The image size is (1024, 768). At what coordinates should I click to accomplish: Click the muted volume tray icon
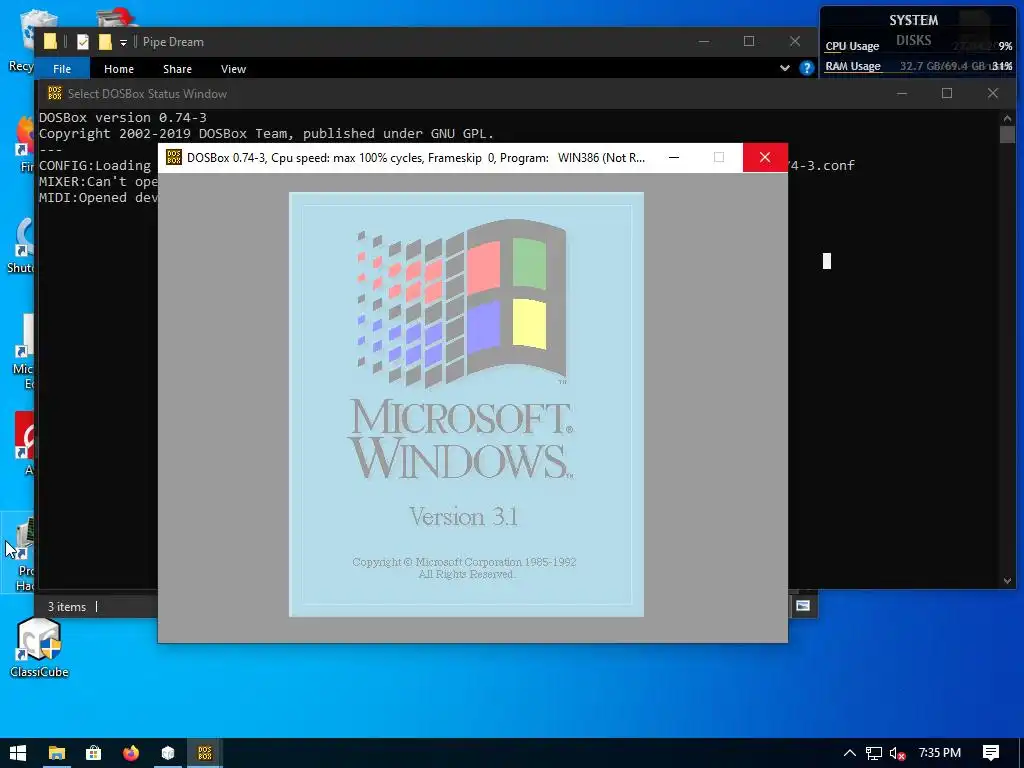click(897, 753)
